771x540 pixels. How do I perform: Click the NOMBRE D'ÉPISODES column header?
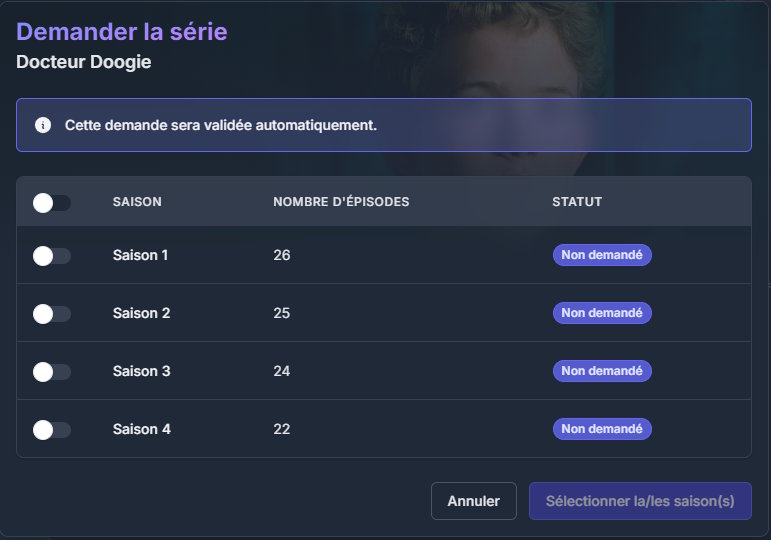341,202
